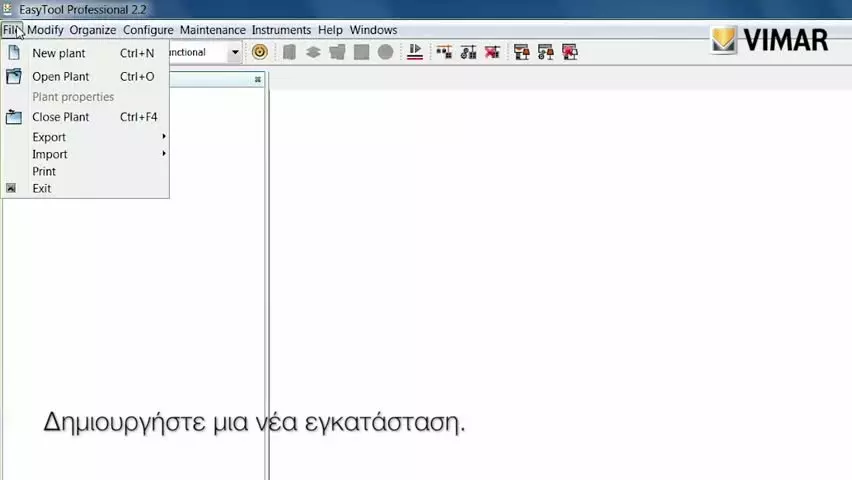Open the Help menu

[330, 30]
